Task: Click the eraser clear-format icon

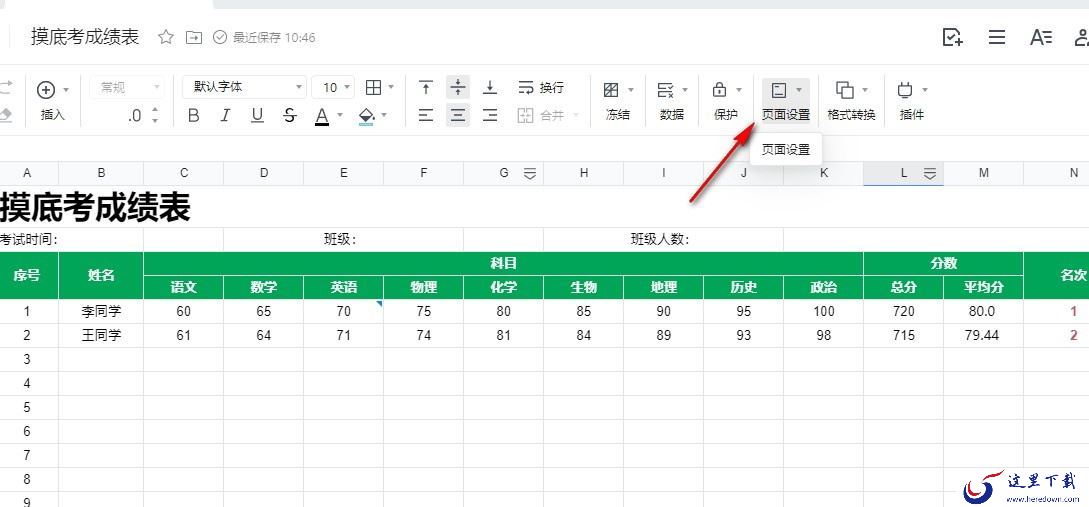Action: 6,115
